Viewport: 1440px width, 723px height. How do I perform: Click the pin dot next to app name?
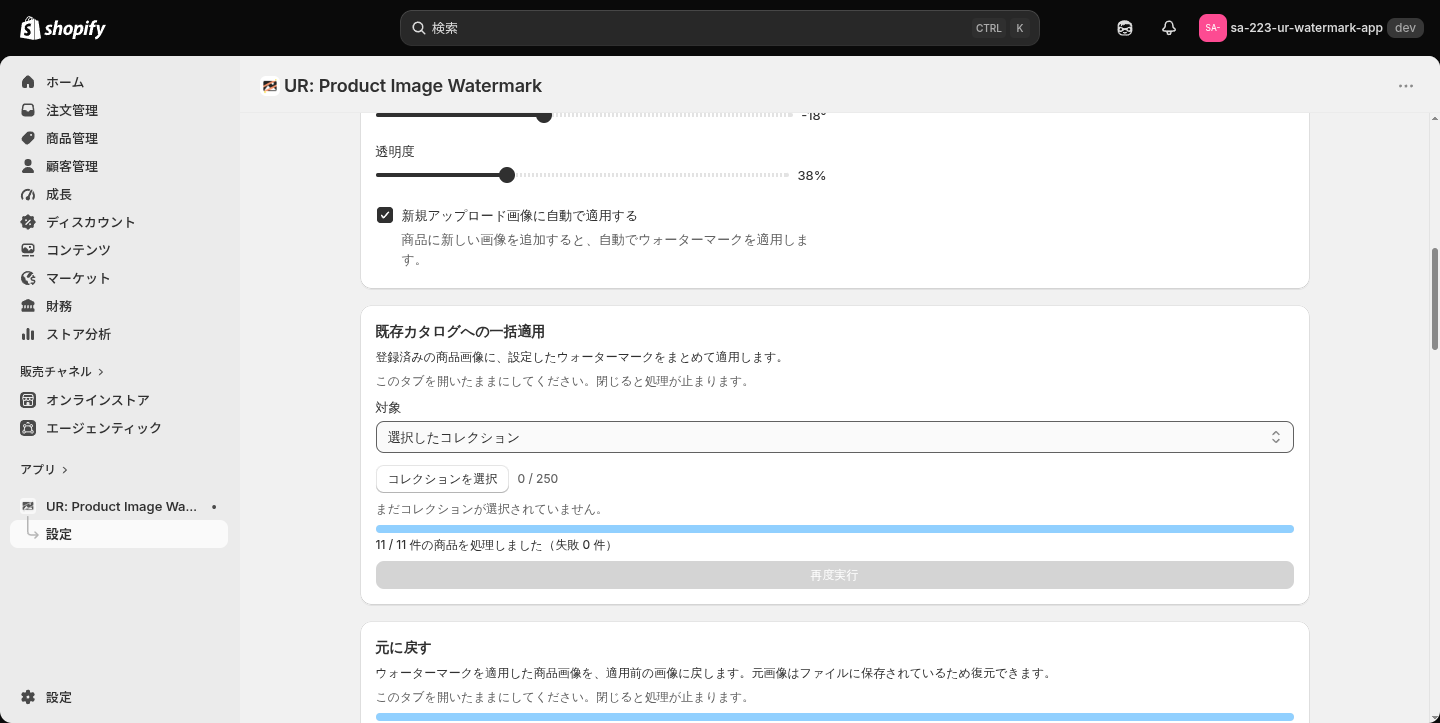pyautogui.click(x=214, y=507)
